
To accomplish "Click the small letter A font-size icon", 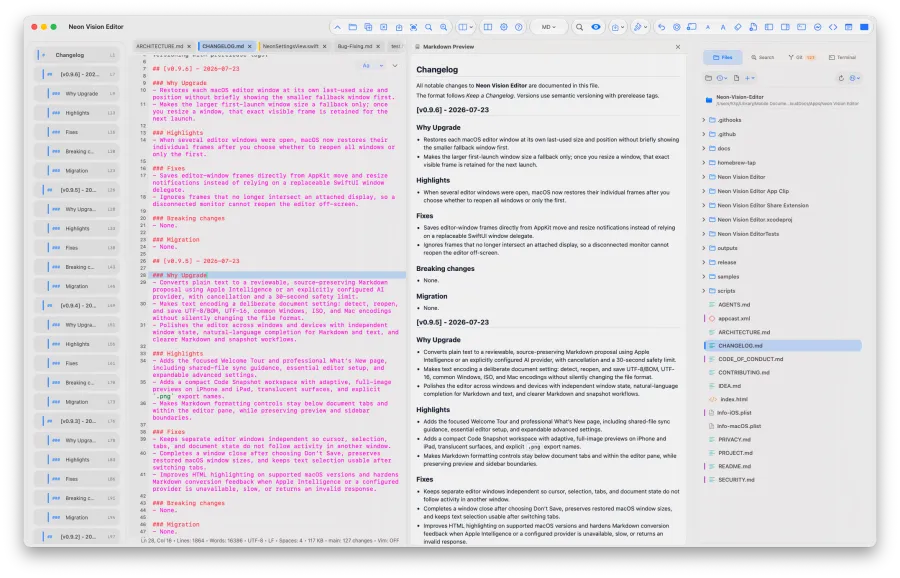I will pyautogui.click(x=708, y=27).
